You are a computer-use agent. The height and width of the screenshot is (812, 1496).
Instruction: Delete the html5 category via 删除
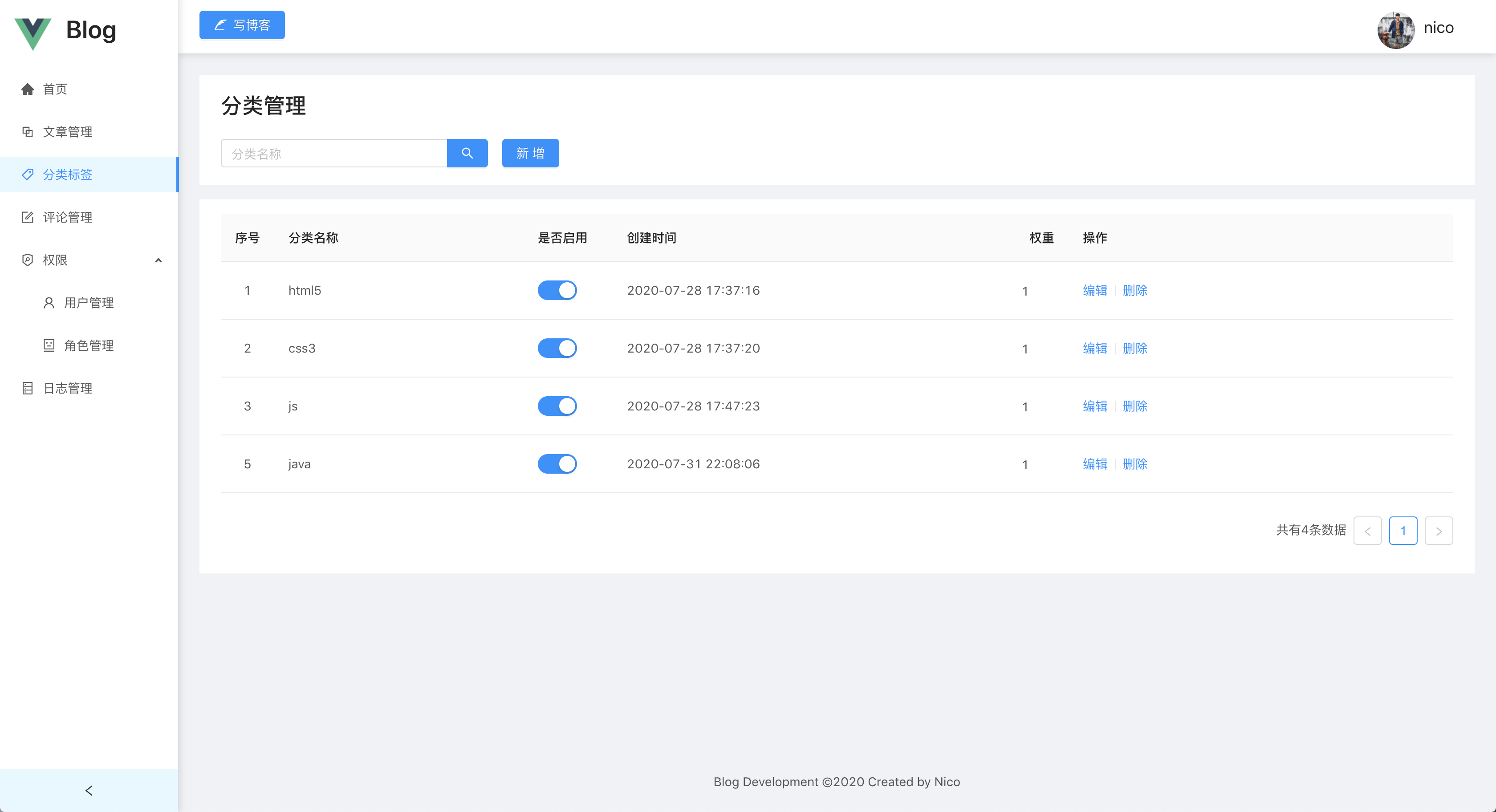[1135, 290]
